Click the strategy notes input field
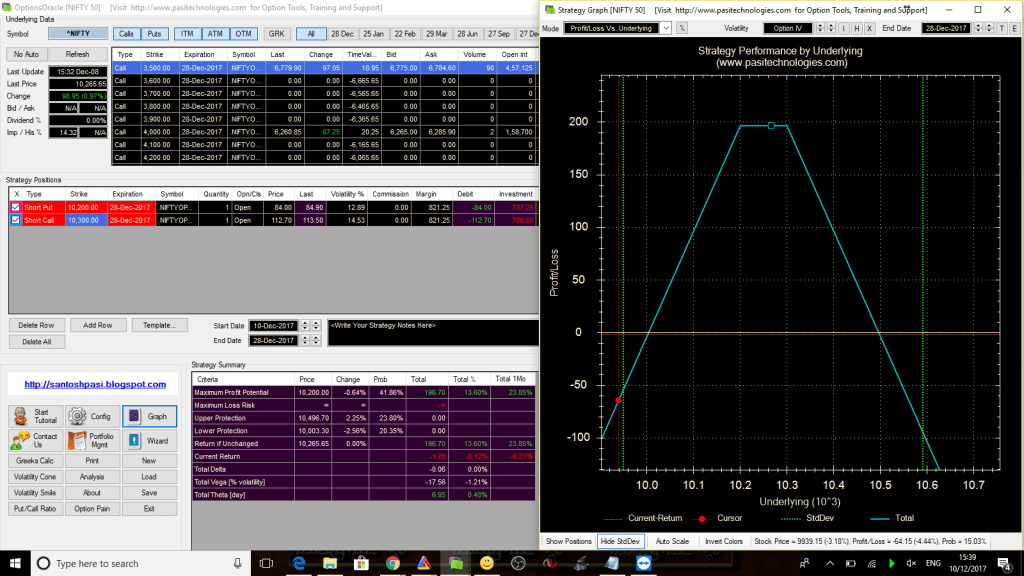Screen dimensions: 1024x576 [x=420, y=330]
